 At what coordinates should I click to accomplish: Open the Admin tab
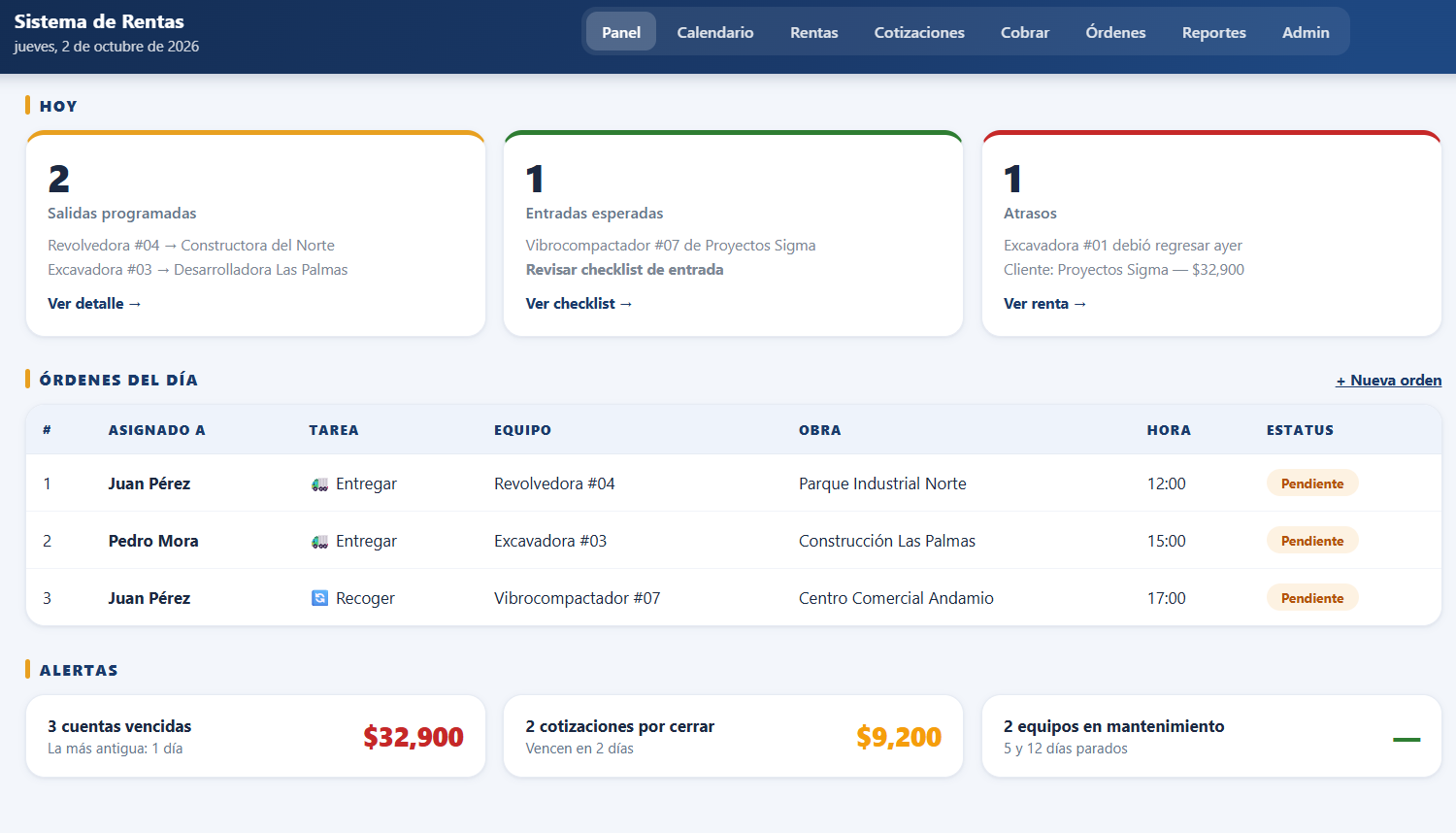(1306, 32)
